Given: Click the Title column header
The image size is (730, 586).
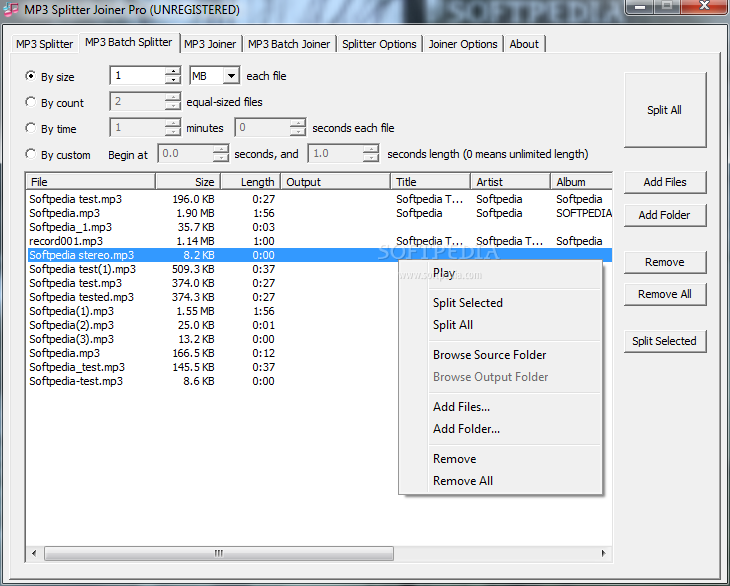Looking at the screenshot, I should pyautogui.click(x=431, y=182).
